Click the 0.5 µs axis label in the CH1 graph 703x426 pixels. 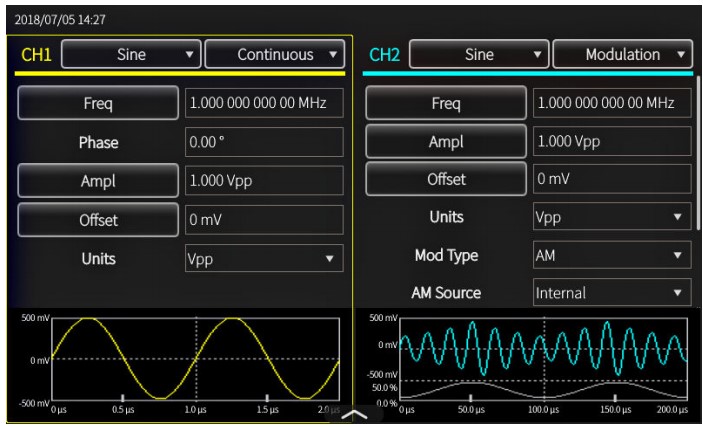tap(123, 410)
